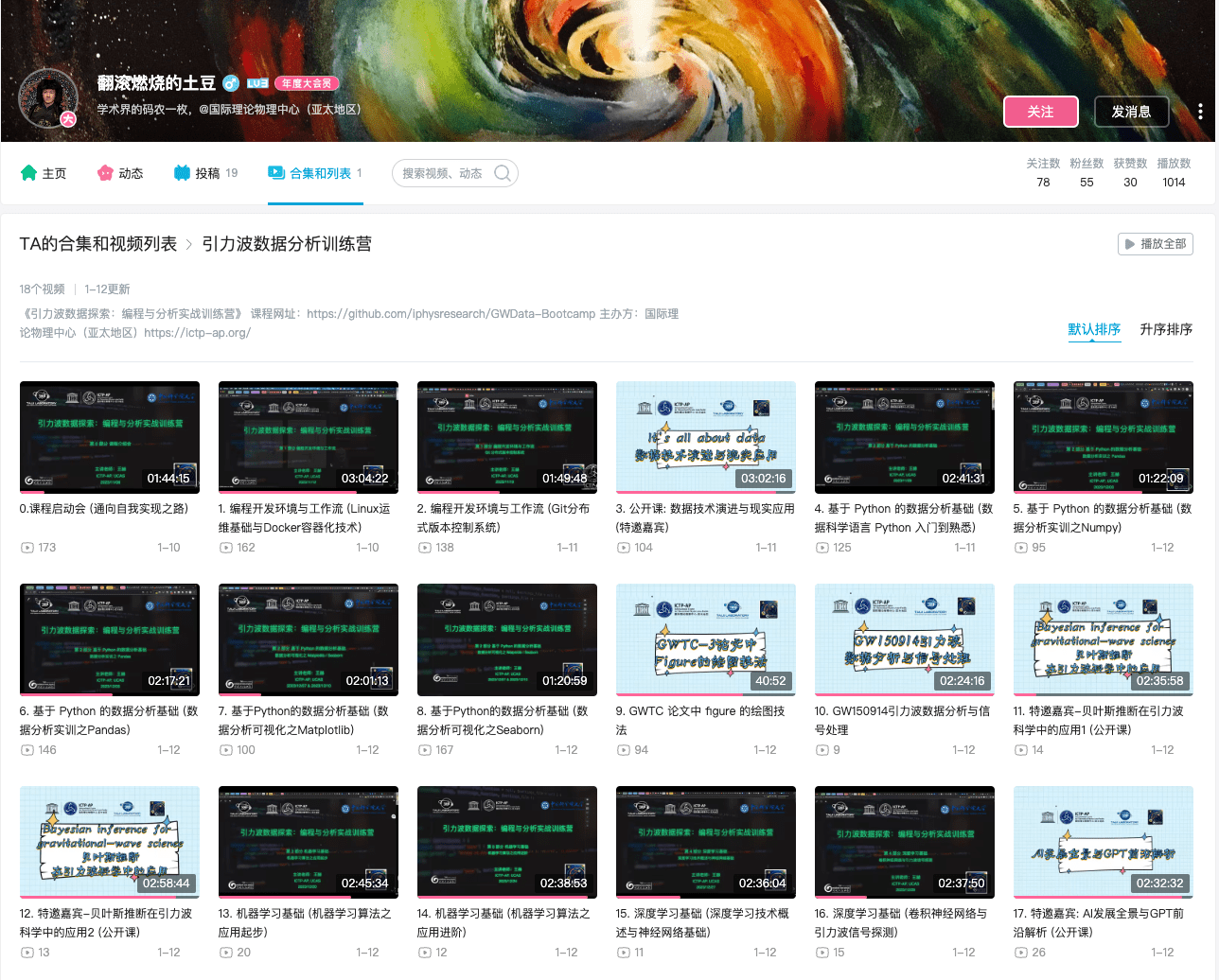Screen dimensions: 1219x980
Task: Open title 9. GWTC 论文中 figure 的绘图技法
Action: pyautogui.click(x=701, y=721)
